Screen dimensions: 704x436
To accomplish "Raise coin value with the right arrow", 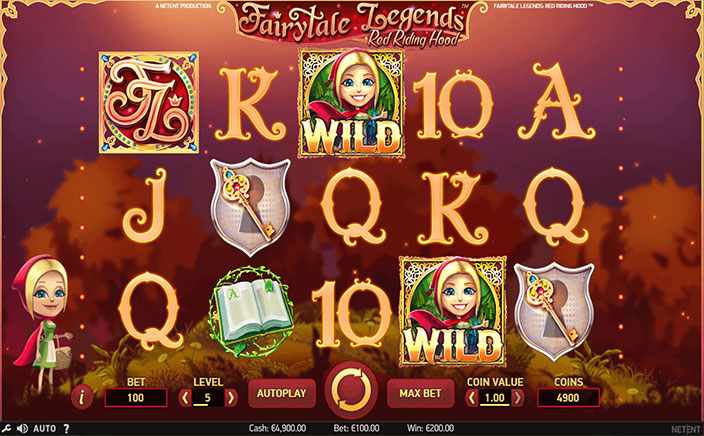I will pos(518,397).
